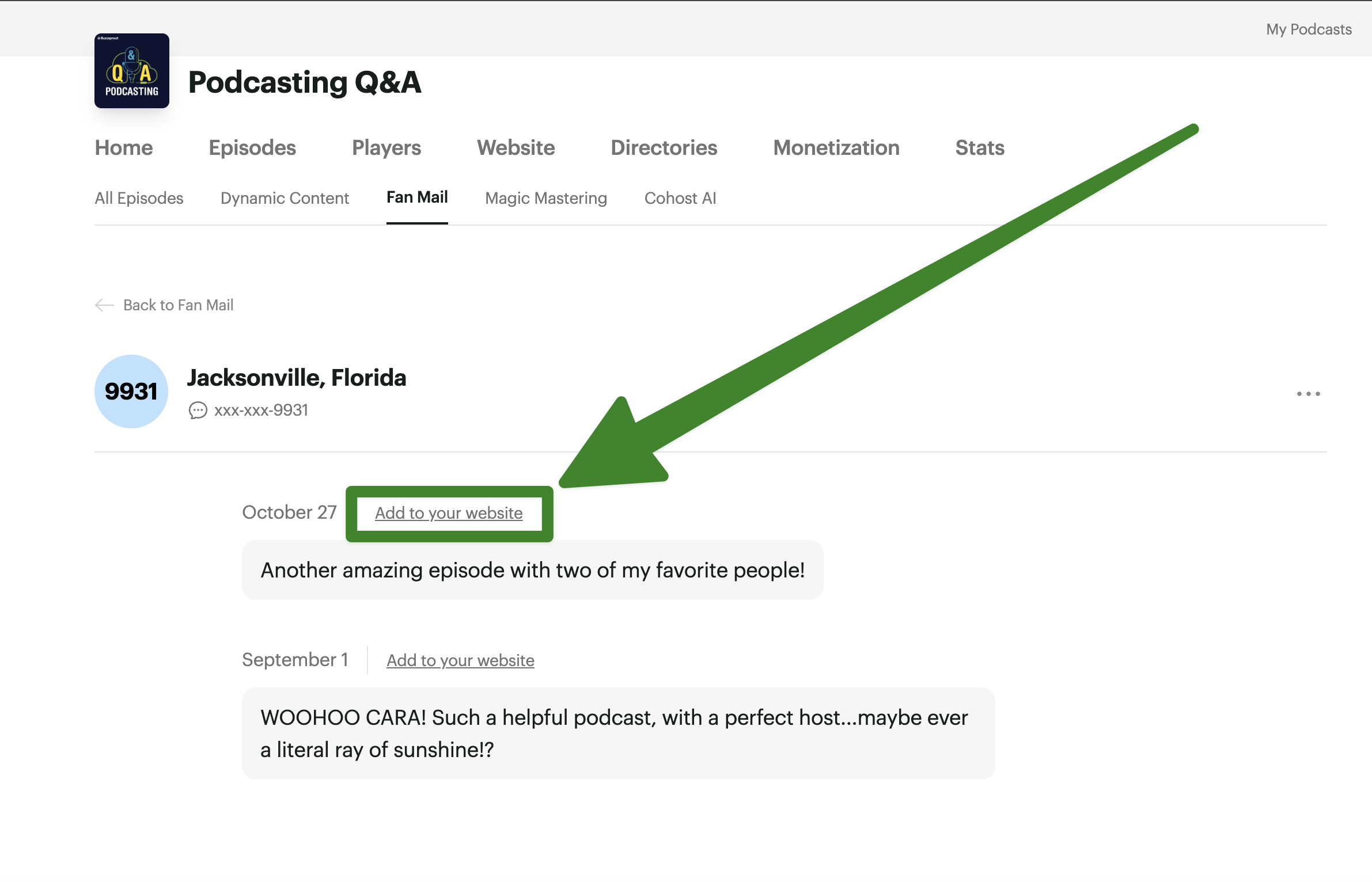Open My Podcasts link
This screenshot has width=1372, height=882.
click(x=1308, y=29)
